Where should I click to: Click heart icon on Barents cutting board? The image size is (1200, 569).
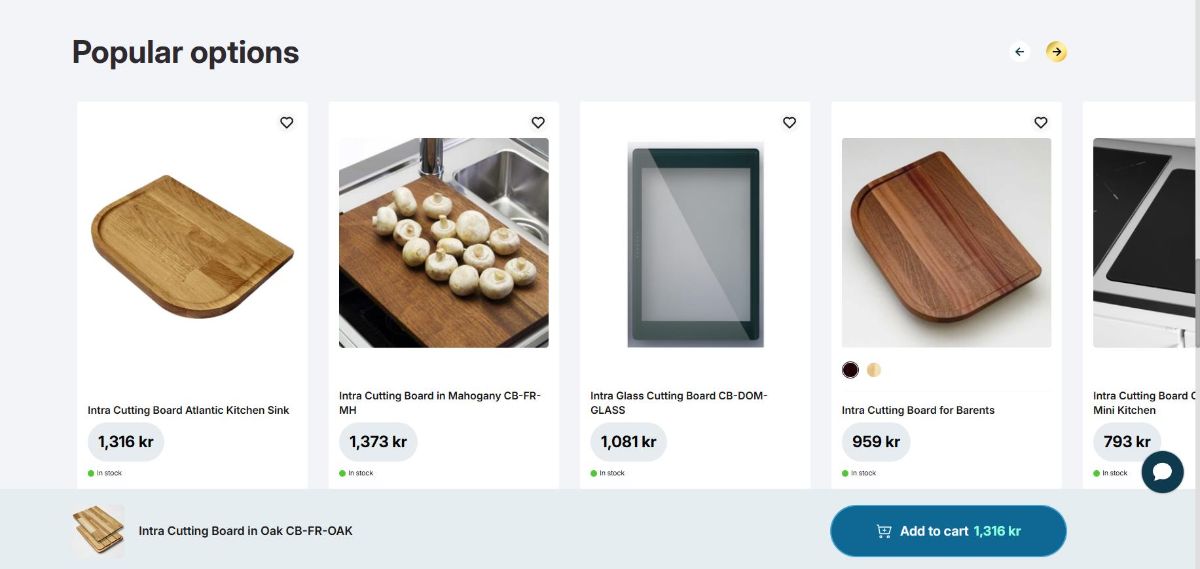[1041, 122]
